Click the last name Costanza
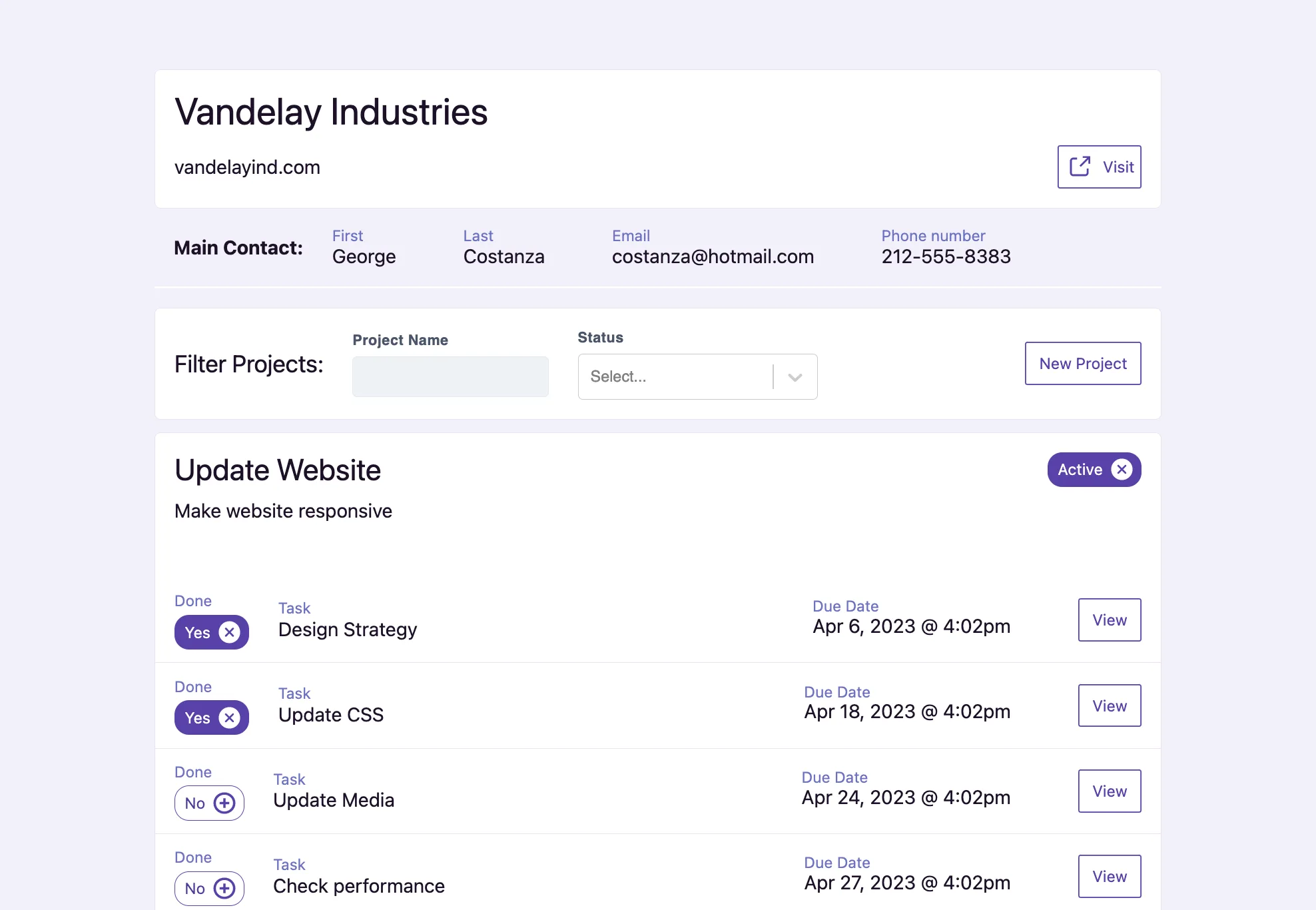This screenshot has width=1316, height=910. 503,256
